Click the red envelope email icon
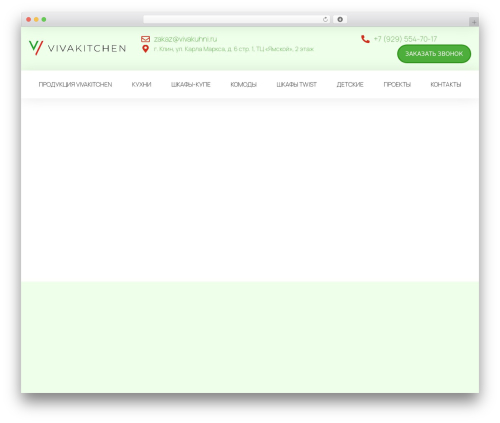This screenshot has height=423, width=500. (145, 39)
